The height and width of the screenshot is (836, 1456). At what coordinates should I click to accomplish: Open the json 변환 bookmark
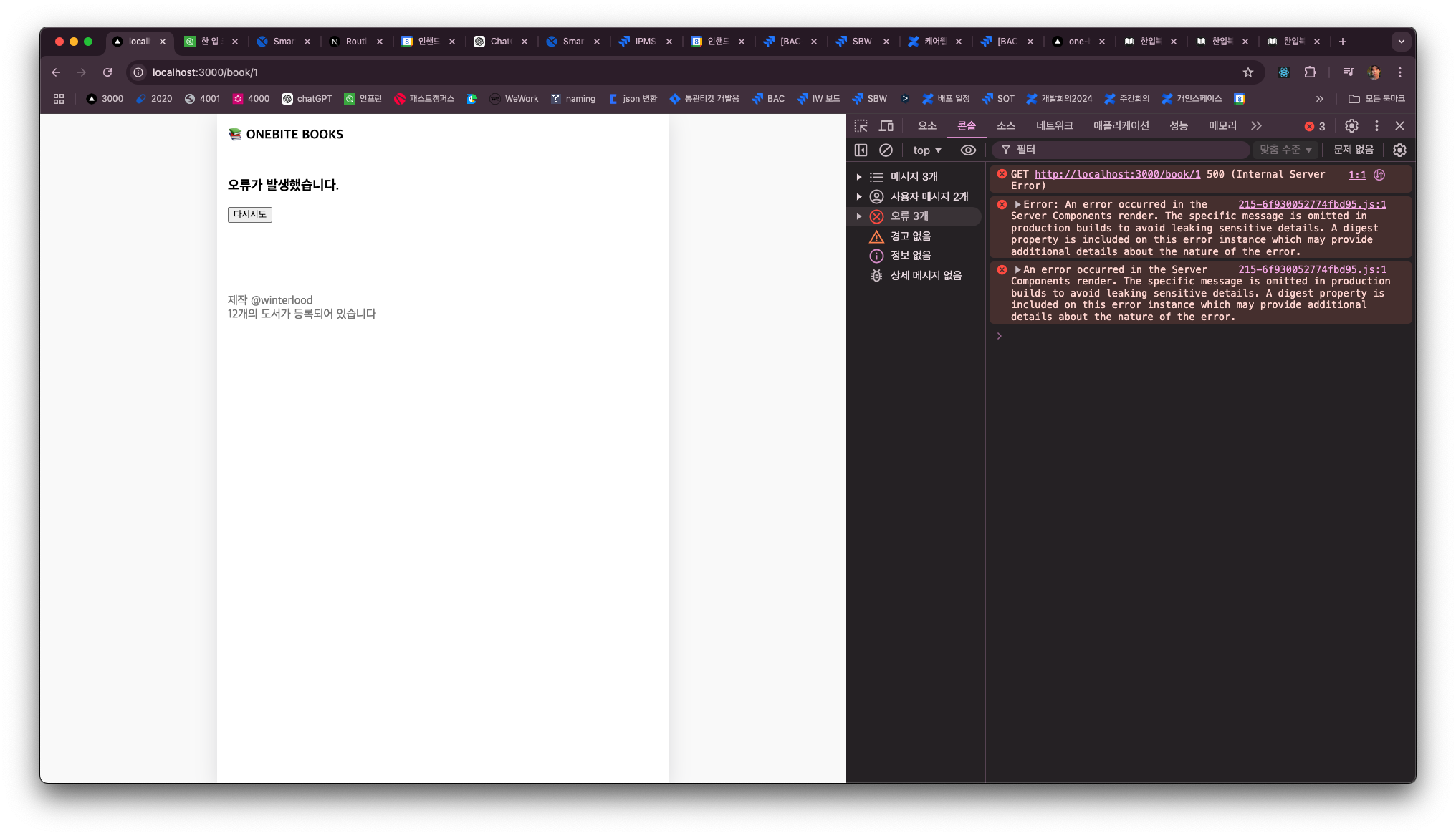click(x=633, y=99)
